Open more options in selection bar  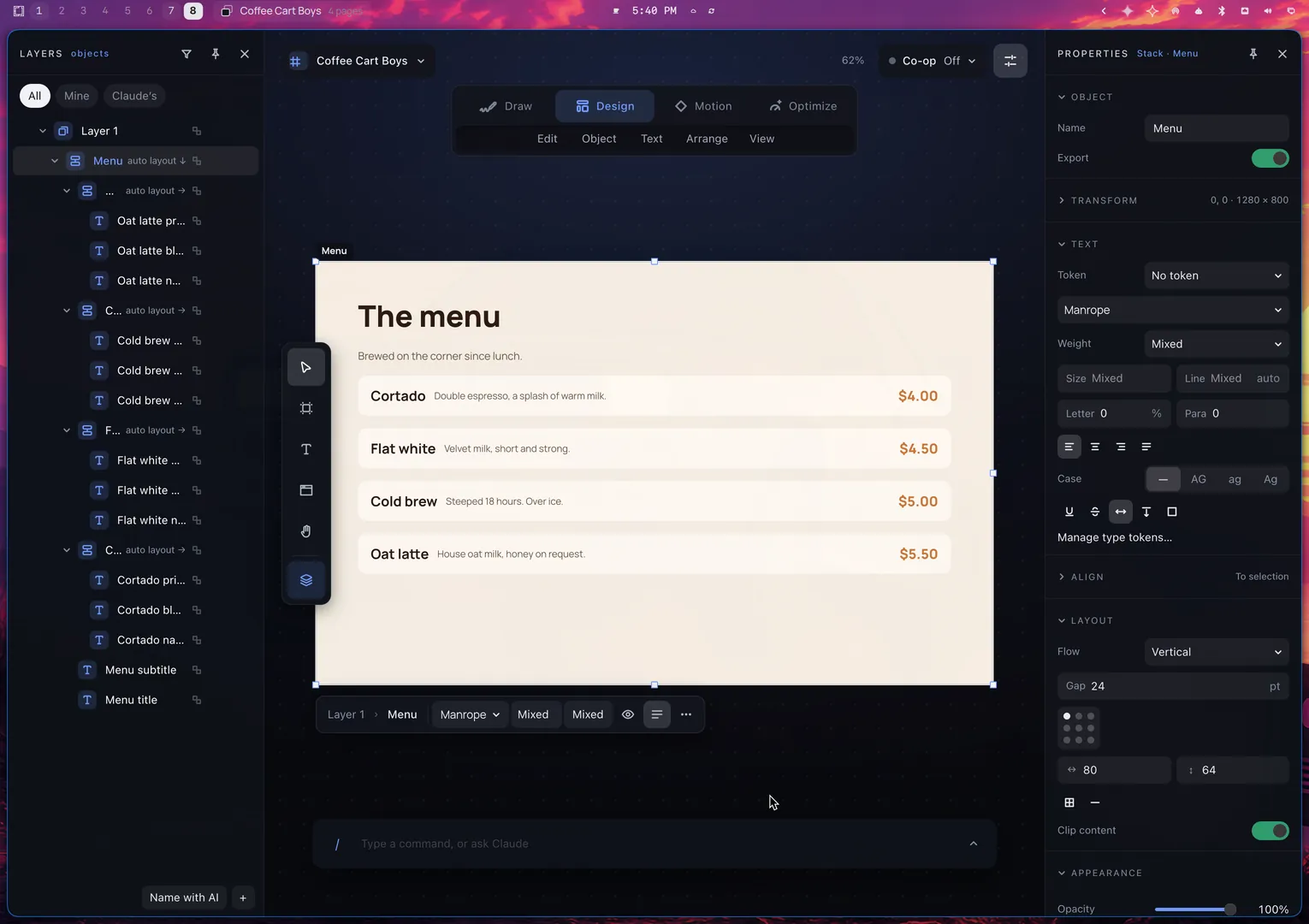click(x=686, y=714)
